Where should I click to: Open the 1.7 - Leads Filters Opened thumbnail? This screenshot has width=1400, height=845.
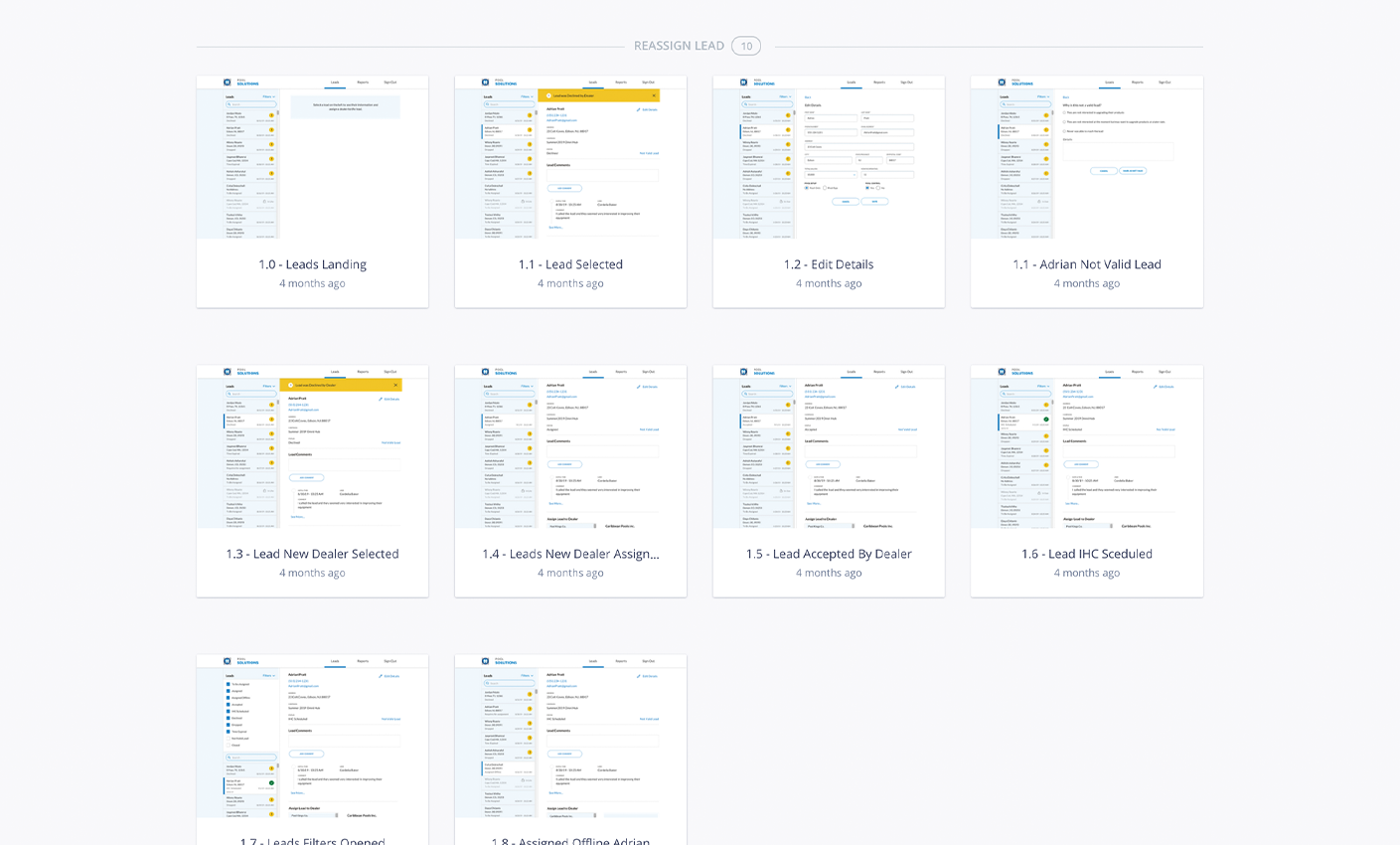(x=312, y=737)
